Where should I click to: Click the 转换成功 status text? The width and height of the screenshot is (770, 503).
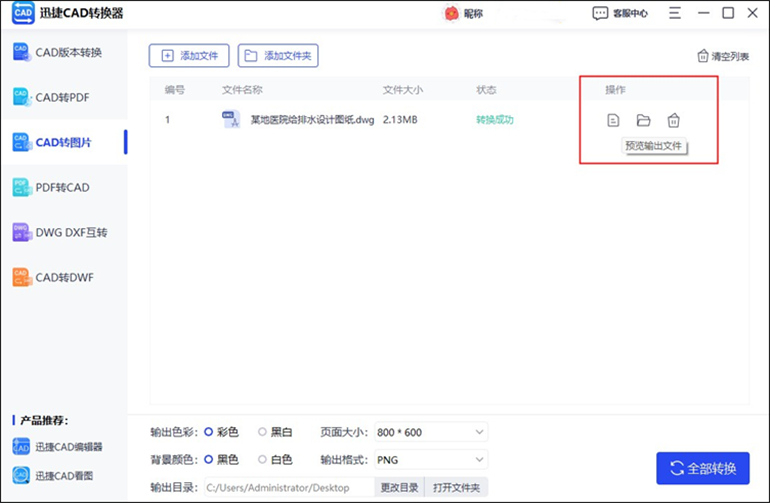[x=495, y=119]
